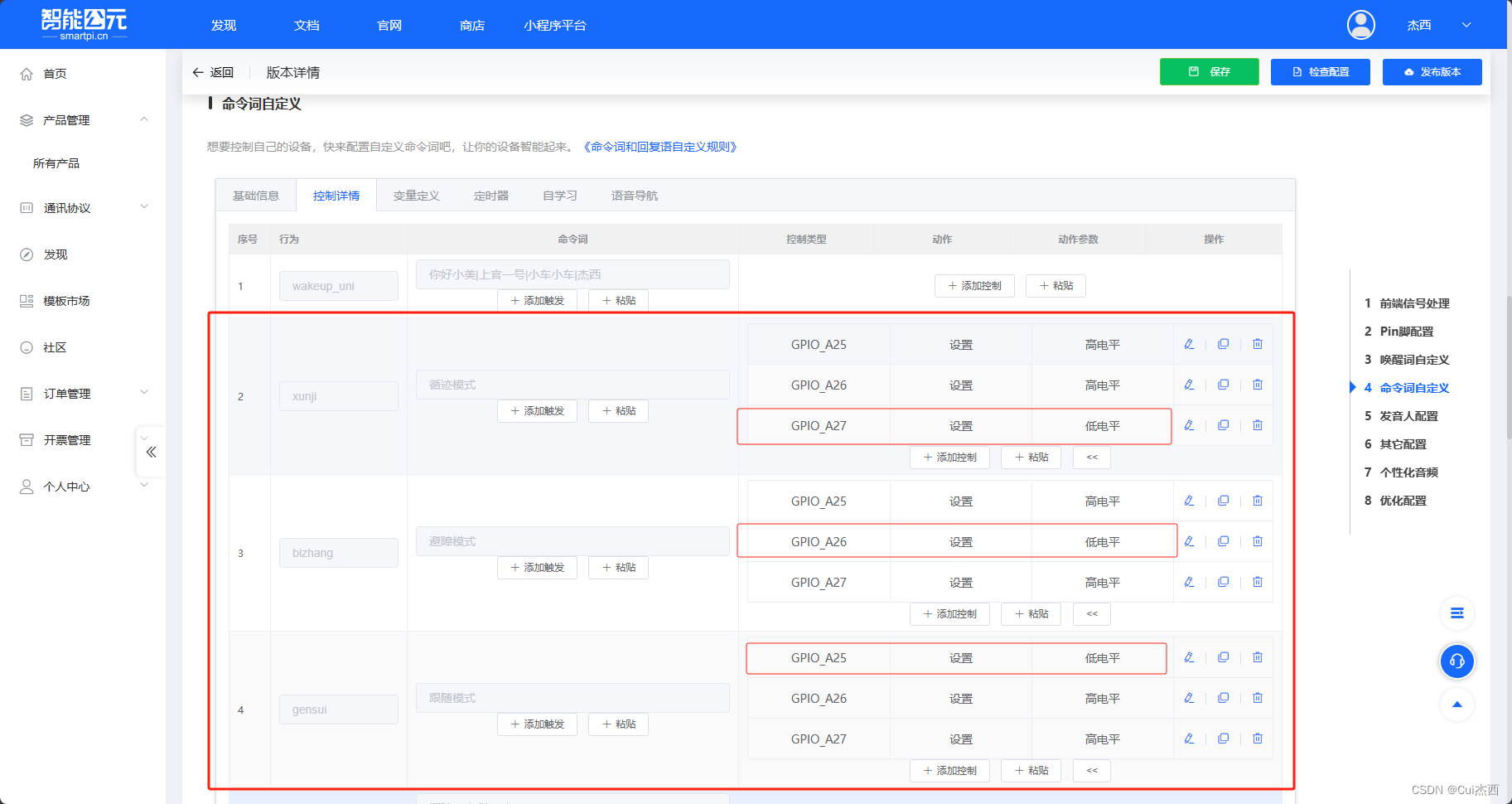Edit GPIO_A27 low-level control in xunji row

(x=1189, y=425)
